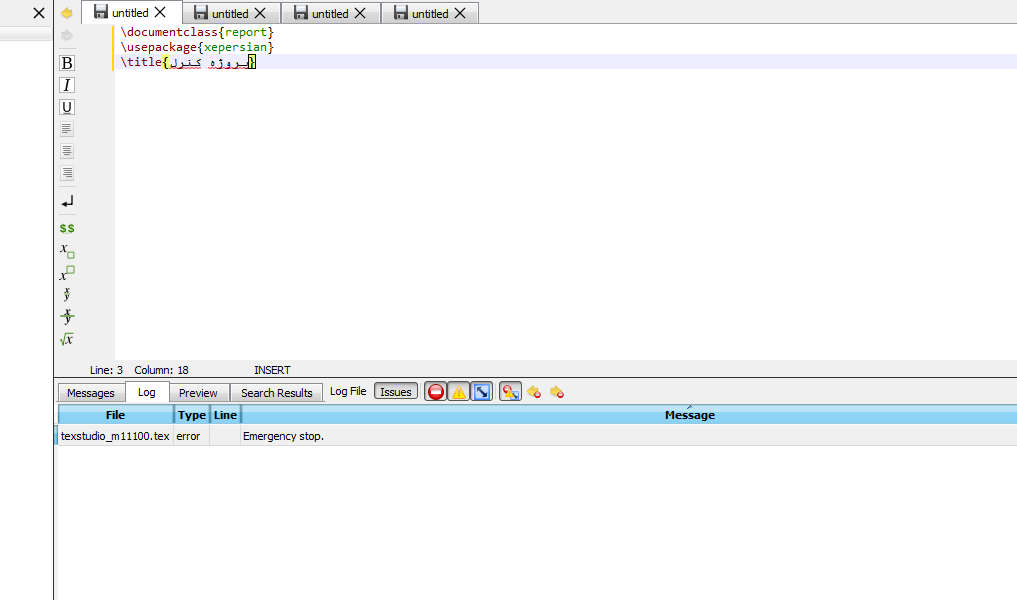Insert a fraction using the top x/y icon
Viewport: 1017px width, 600px height.
coord(67,294)
